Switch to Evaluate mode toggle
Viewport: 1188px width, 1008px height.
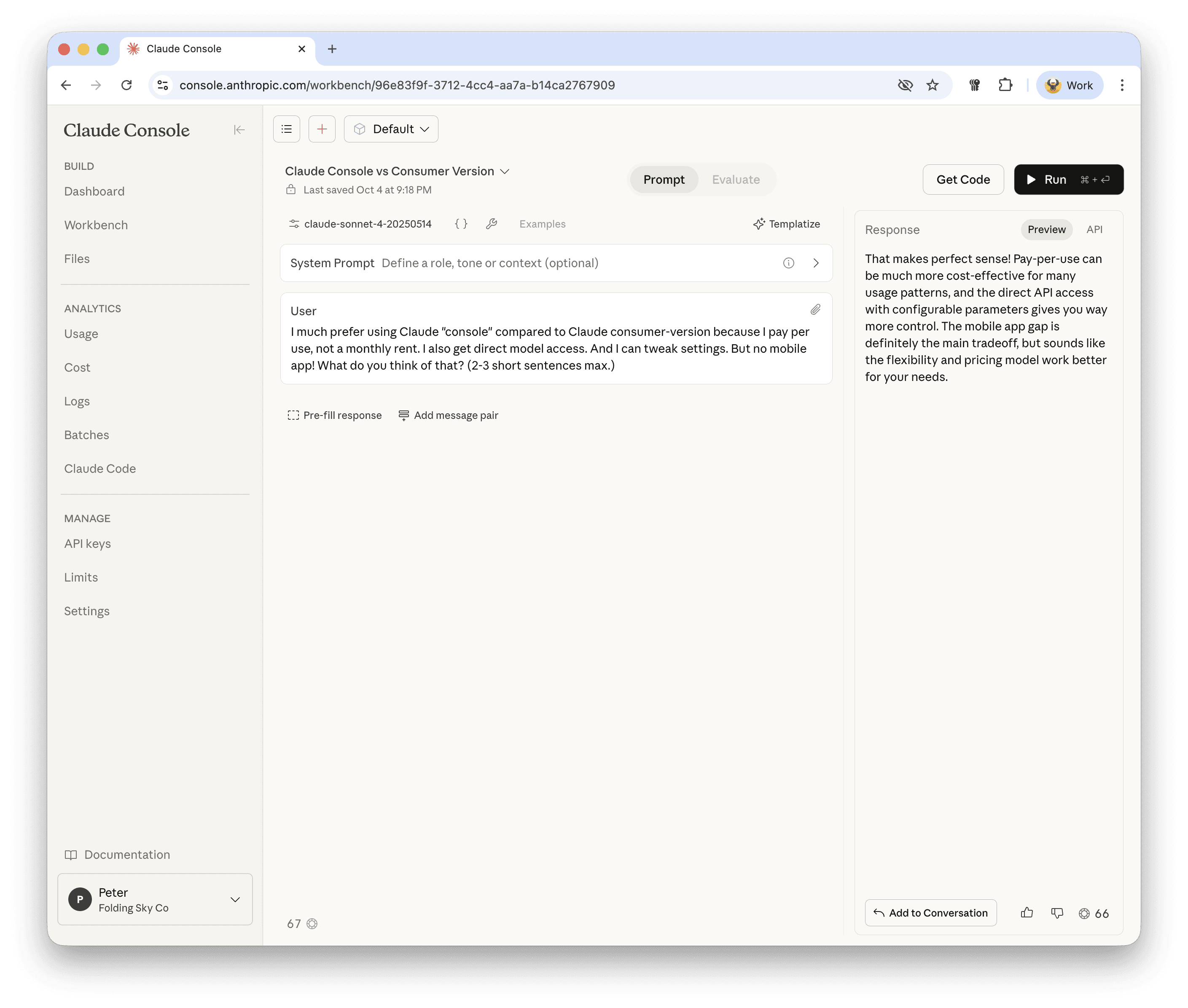point(735,180)
